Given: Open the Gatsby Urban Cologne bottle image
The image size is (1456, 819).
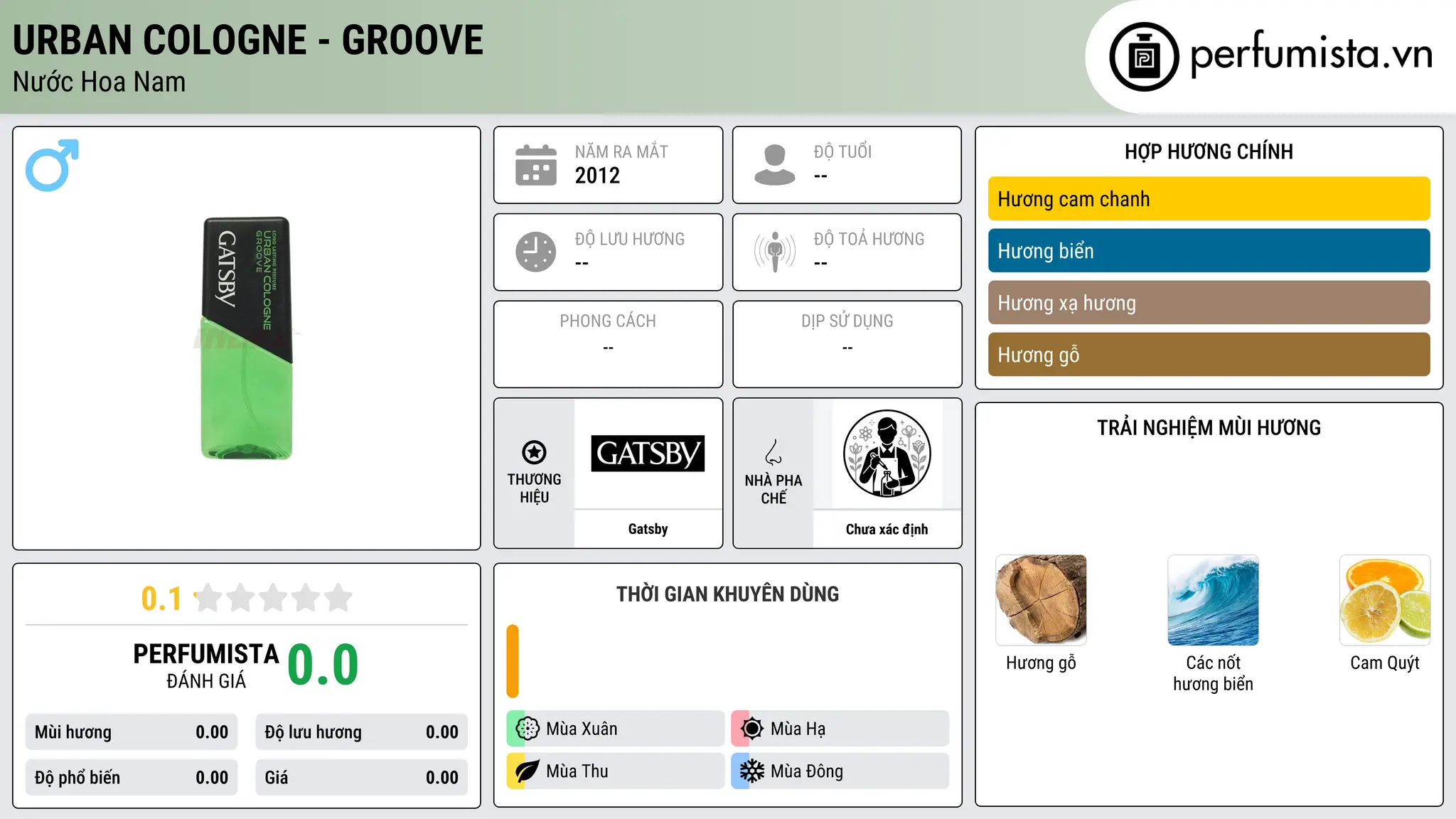Looking at the screenshot, I should 247,338.
